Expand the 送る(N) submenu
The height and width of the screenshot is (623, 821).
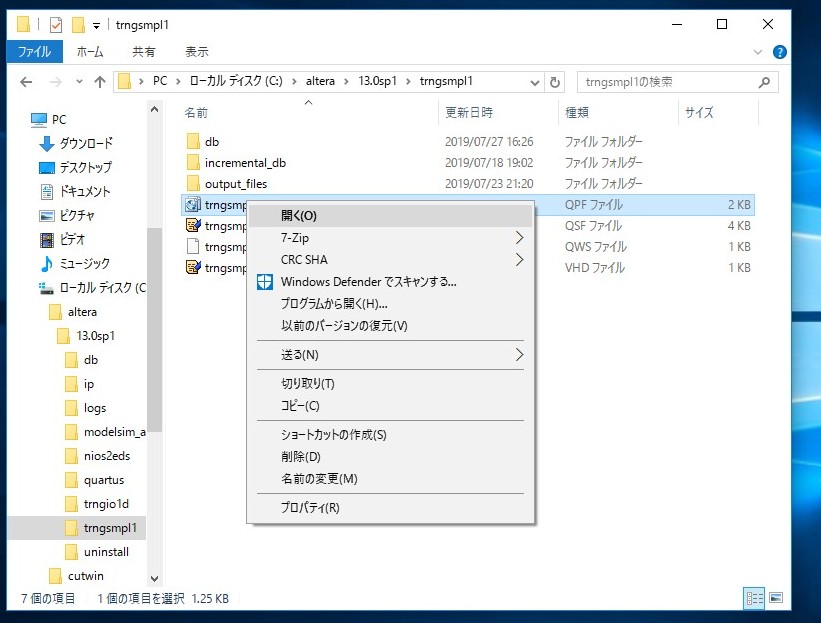pos(519,355)
